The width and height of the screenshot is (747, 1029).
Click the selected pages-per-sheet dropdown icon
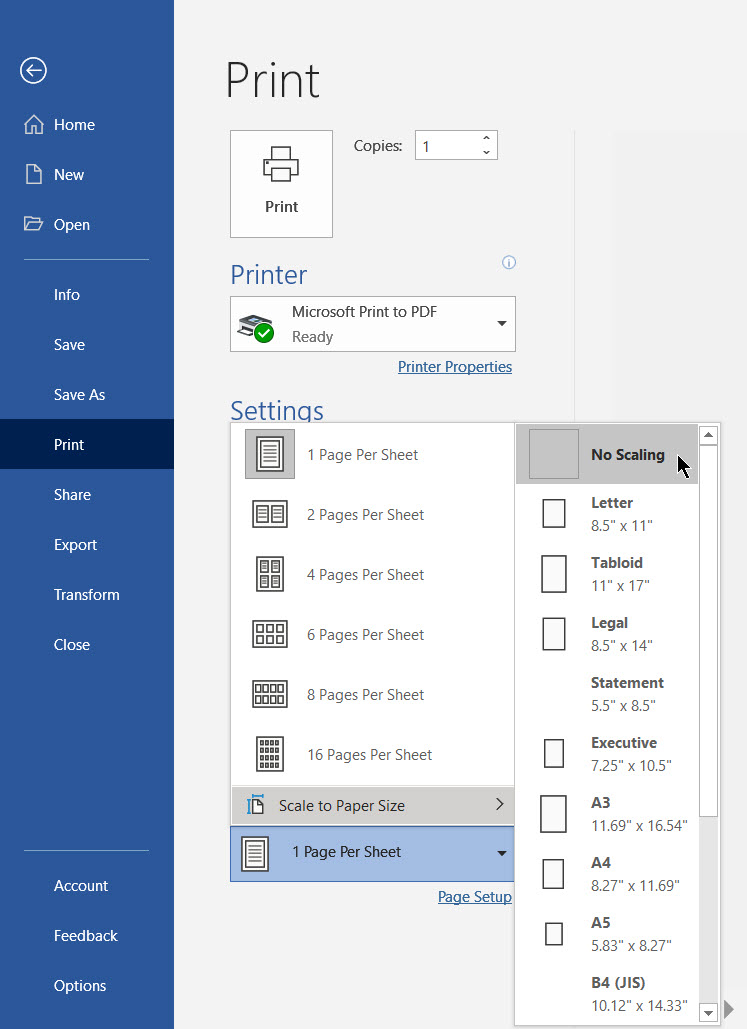pos(255,853)
